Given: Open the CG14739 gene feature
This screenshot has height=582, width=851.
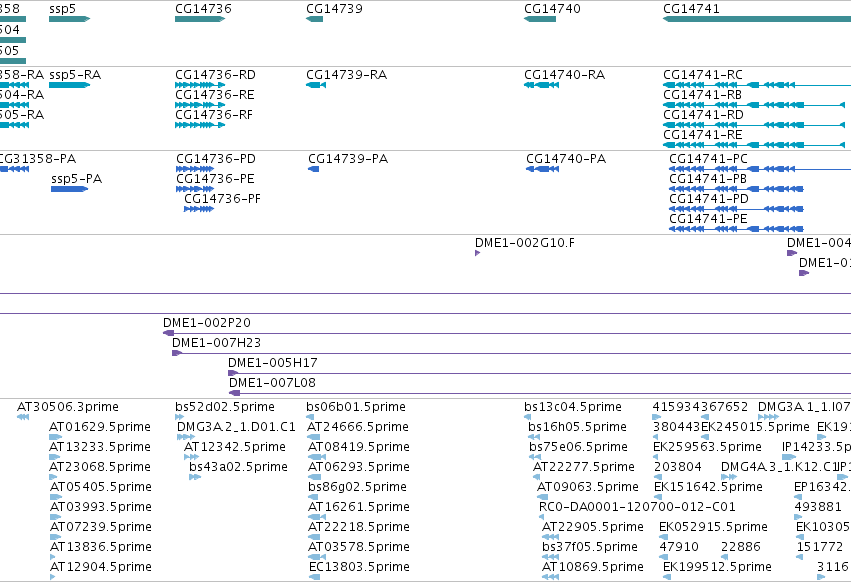Looking at the screenshot, I should pos(314,19).
